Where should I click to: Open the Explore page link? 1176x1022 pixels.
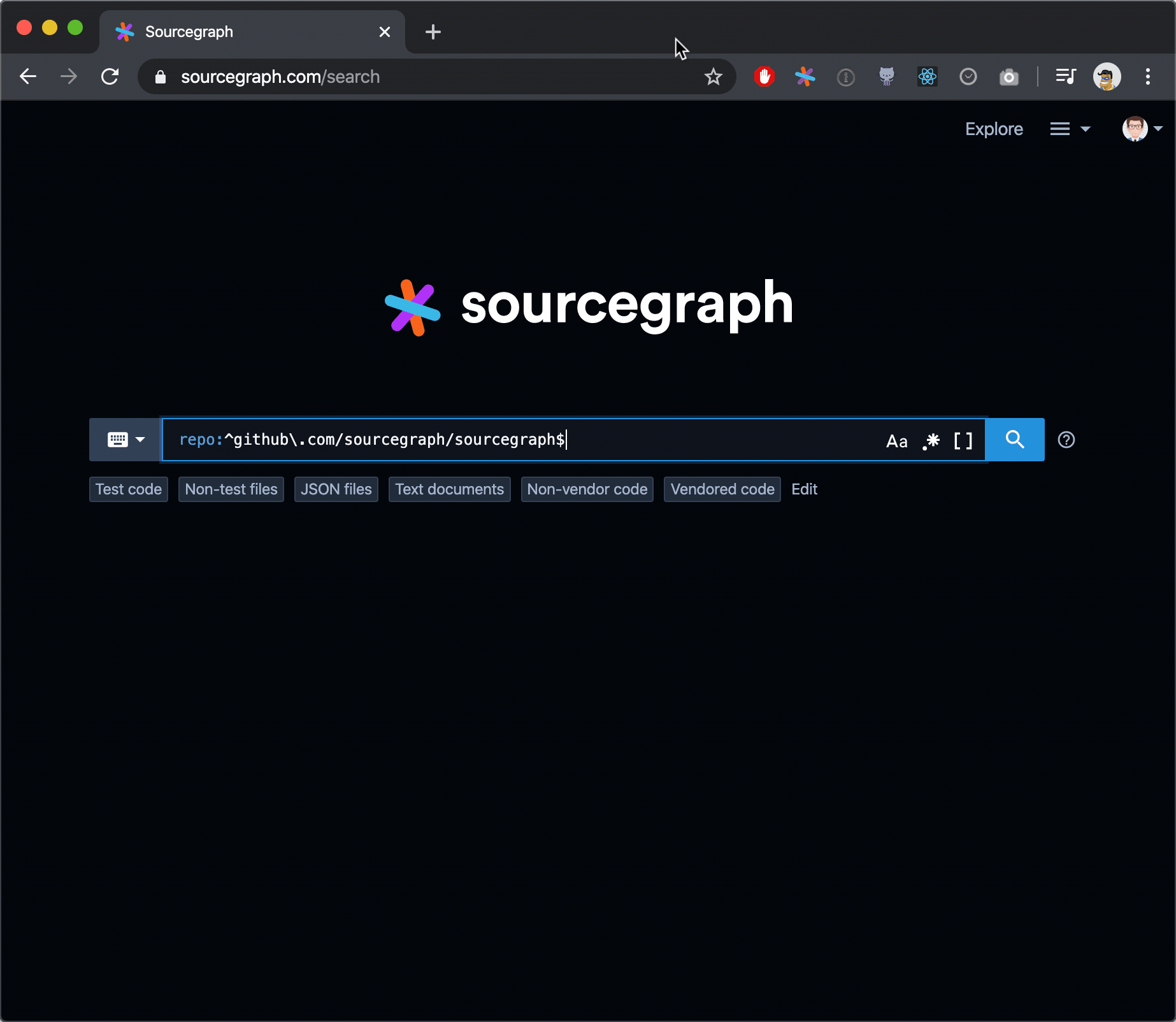click(x=994, y=129)
